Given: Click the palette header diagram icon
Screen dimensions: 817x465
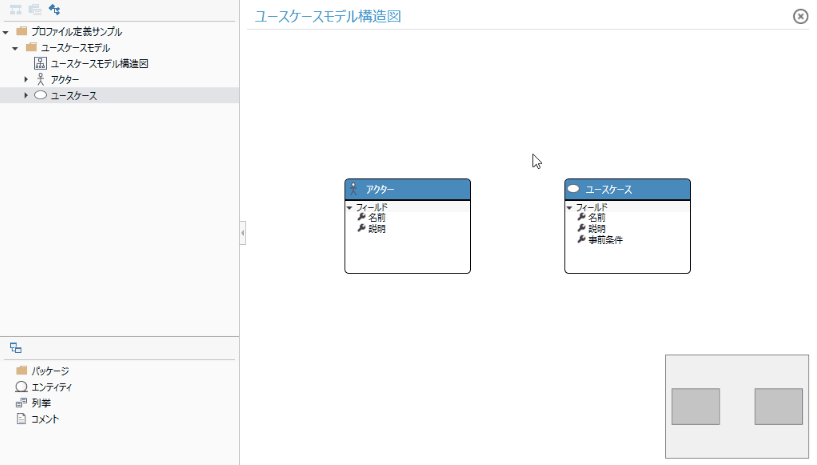Looking at the screenshot, I should pos(15,348).
